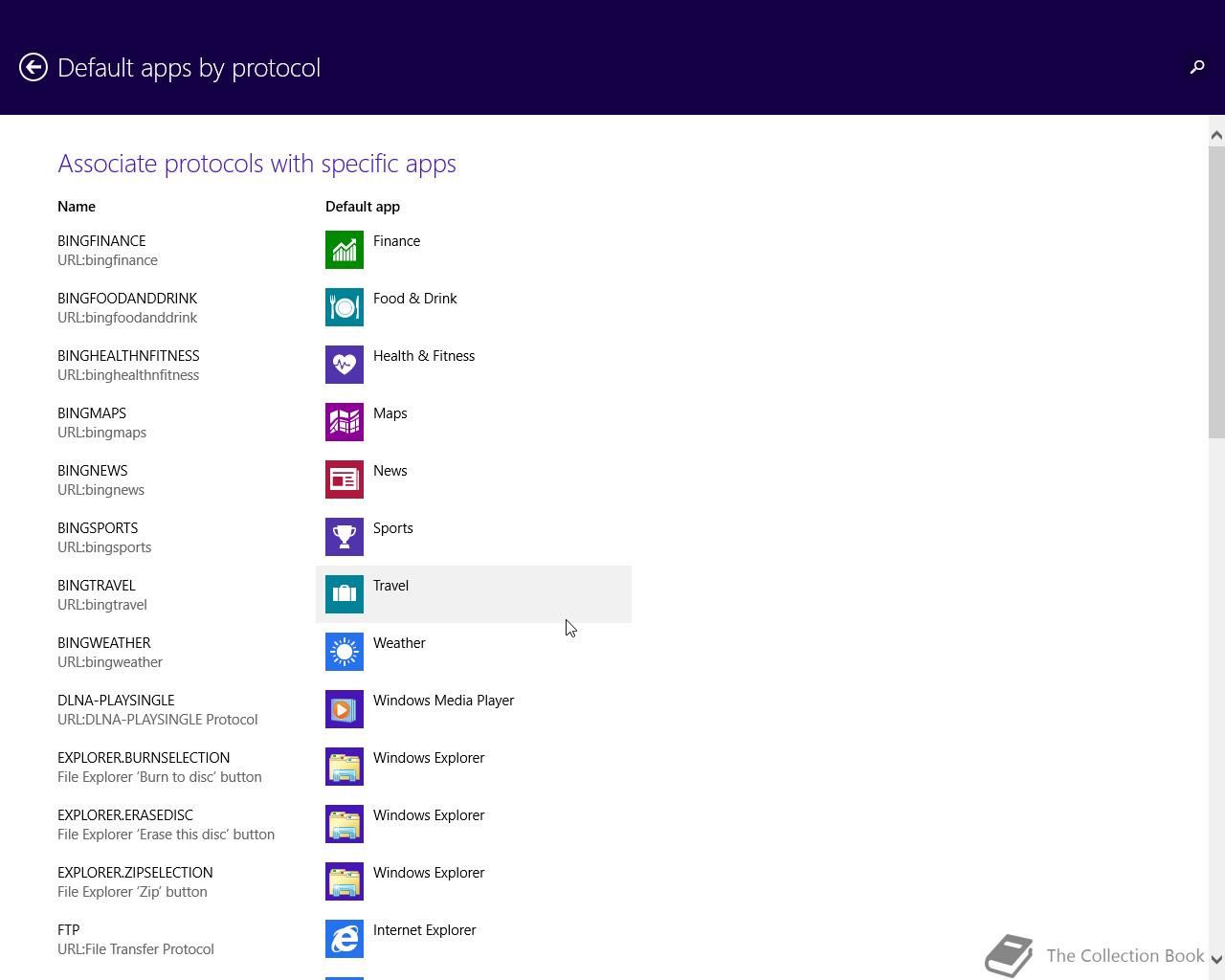Click Windows Explorer icon for ZIPSELECTION
1225x980 pixels.
coord(345,881)
